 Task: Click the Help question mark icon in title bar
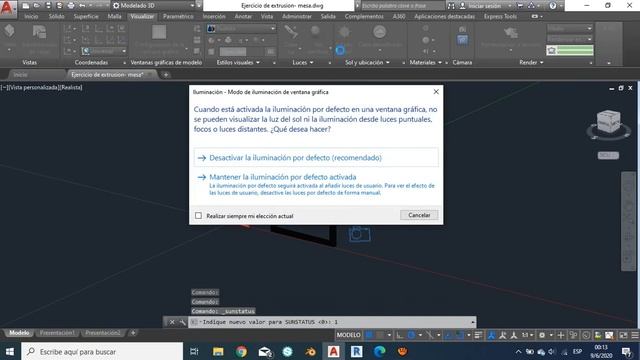[553, 6]
